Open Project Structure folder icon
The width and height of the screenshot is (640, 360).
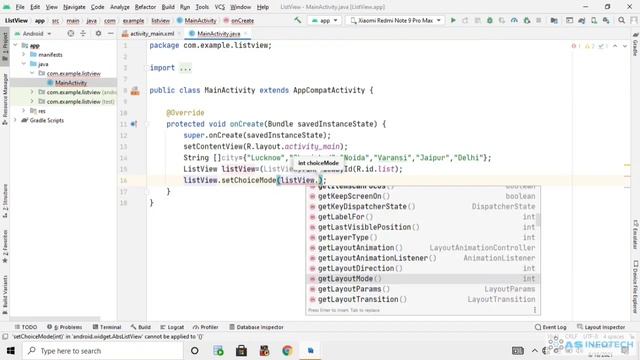554,20
